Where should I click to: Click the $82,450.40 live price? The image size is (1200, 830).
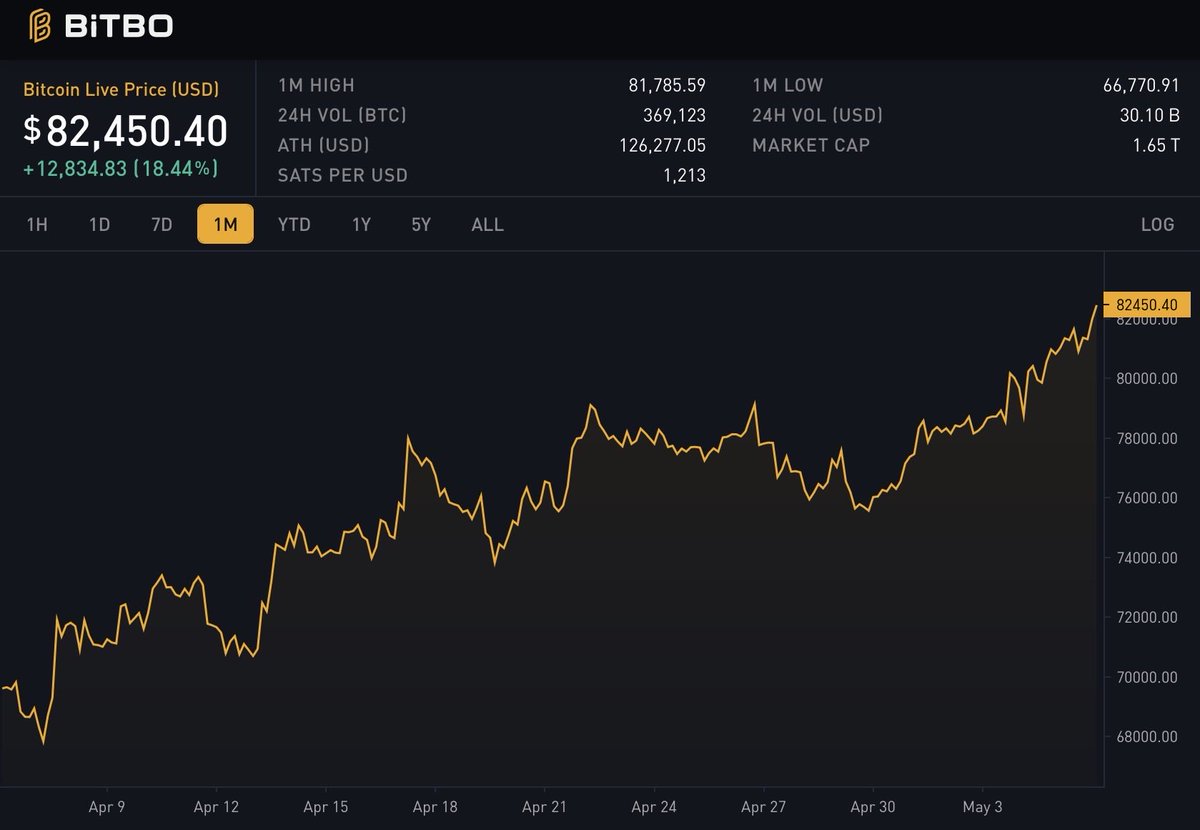[x=126, y=131]
